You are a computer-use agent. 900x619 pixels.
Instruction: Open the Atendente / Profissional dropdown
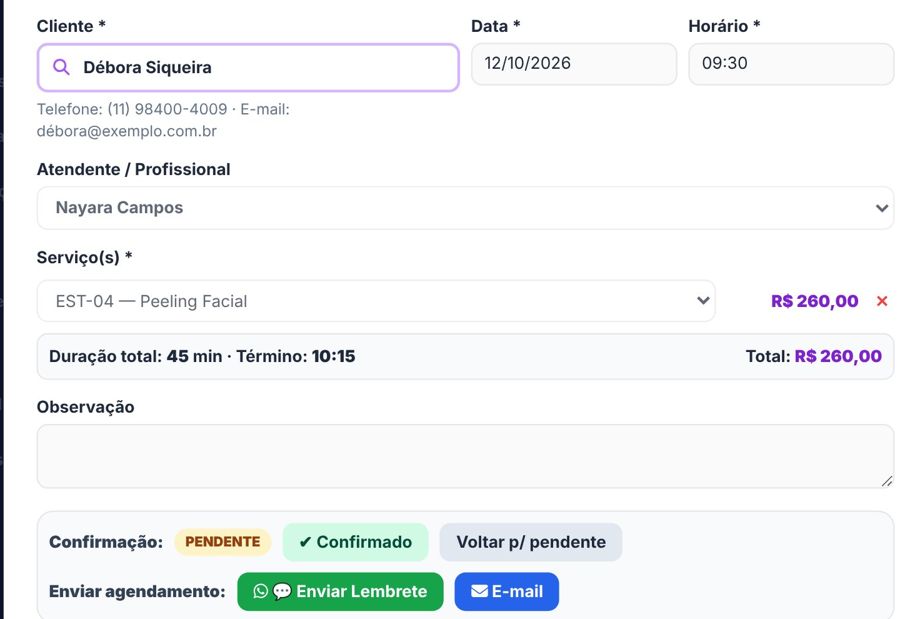465,208
